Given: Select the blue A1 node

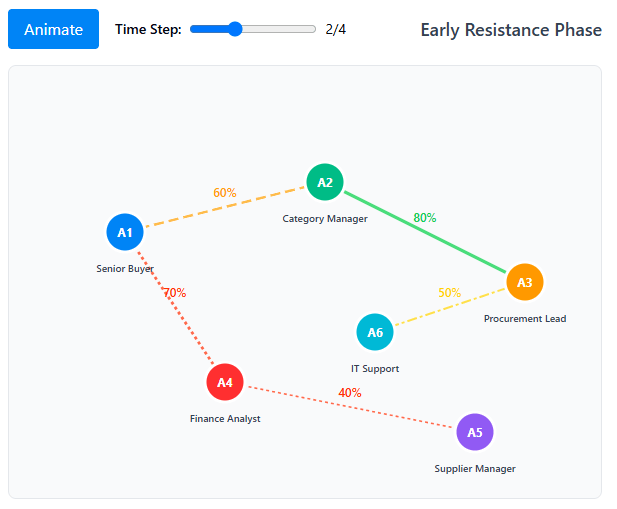Looking at the screenshot, I should pos(125,232).
